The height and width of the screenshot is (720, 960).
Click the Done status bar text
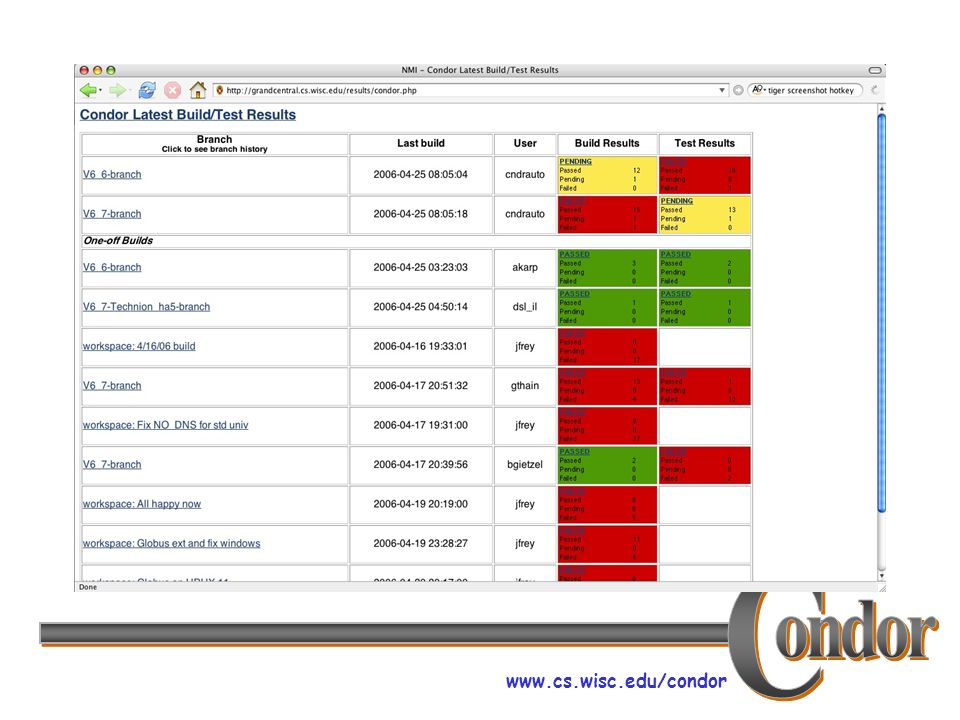pyautogui.click(x=88, y=587)
